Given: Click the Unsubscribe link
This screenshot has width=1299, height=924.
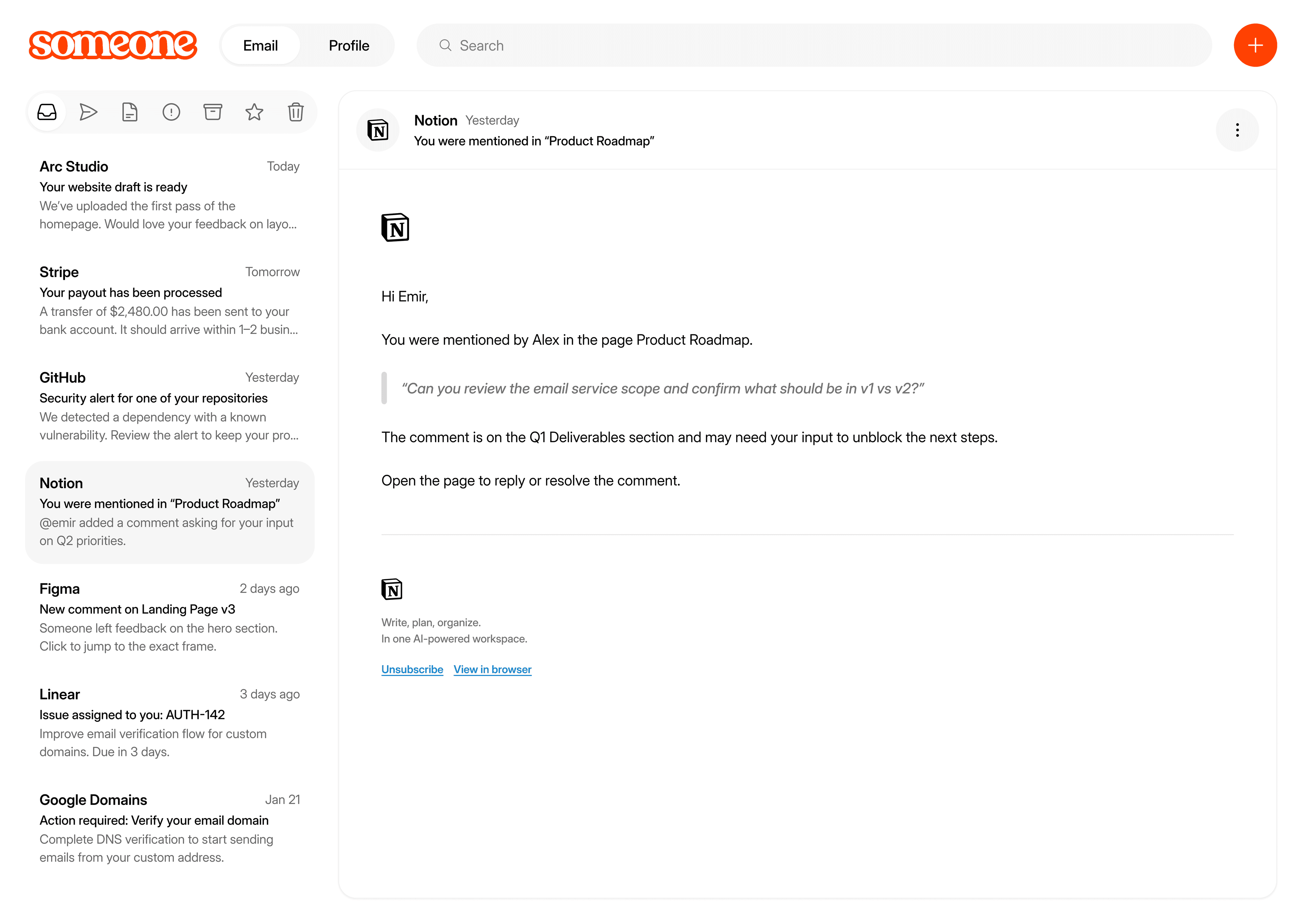Looking at the screenshot, I should point(412,670).
